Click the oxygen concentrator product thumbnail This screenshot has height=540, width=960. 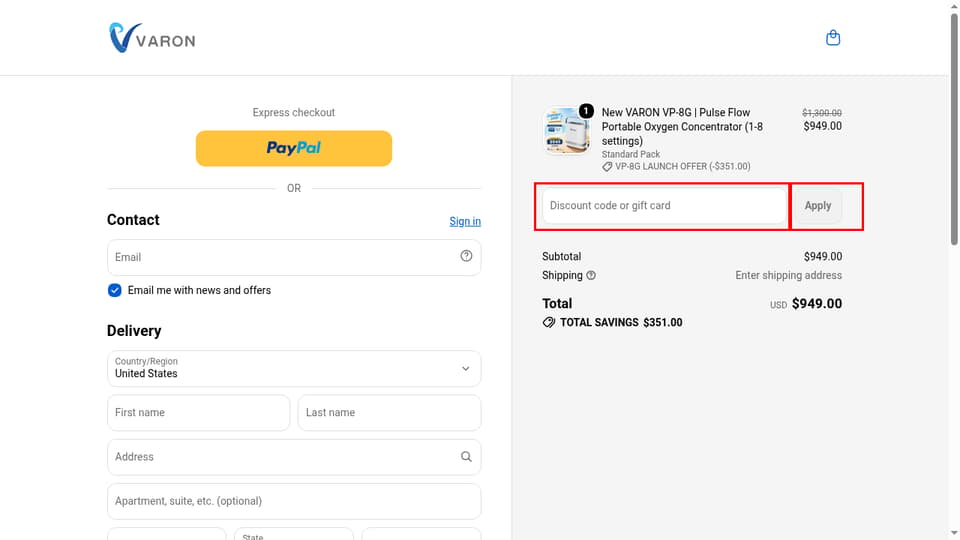click(566, 130)
